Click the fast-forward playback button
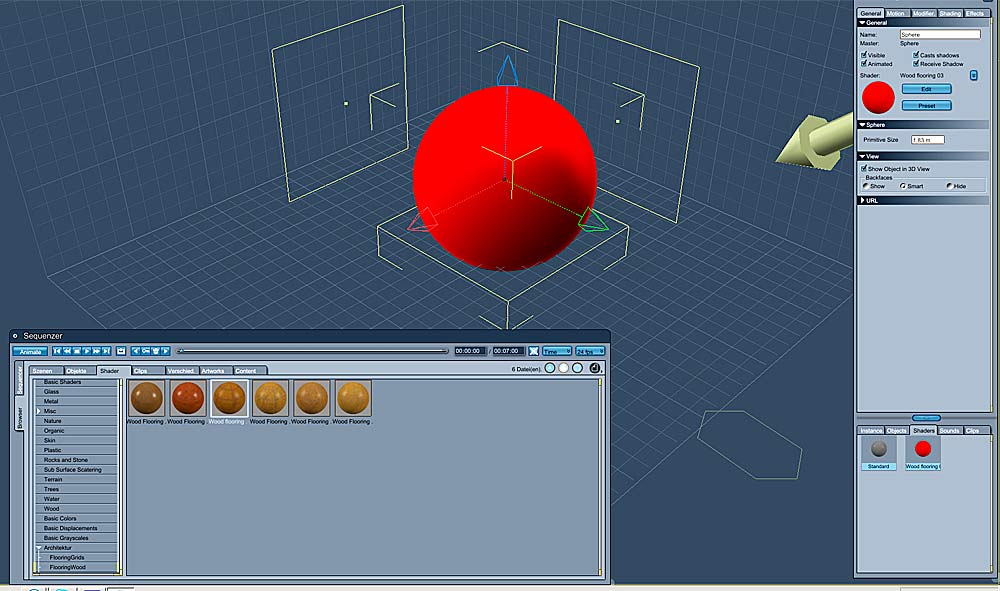 tap(96, 351)
